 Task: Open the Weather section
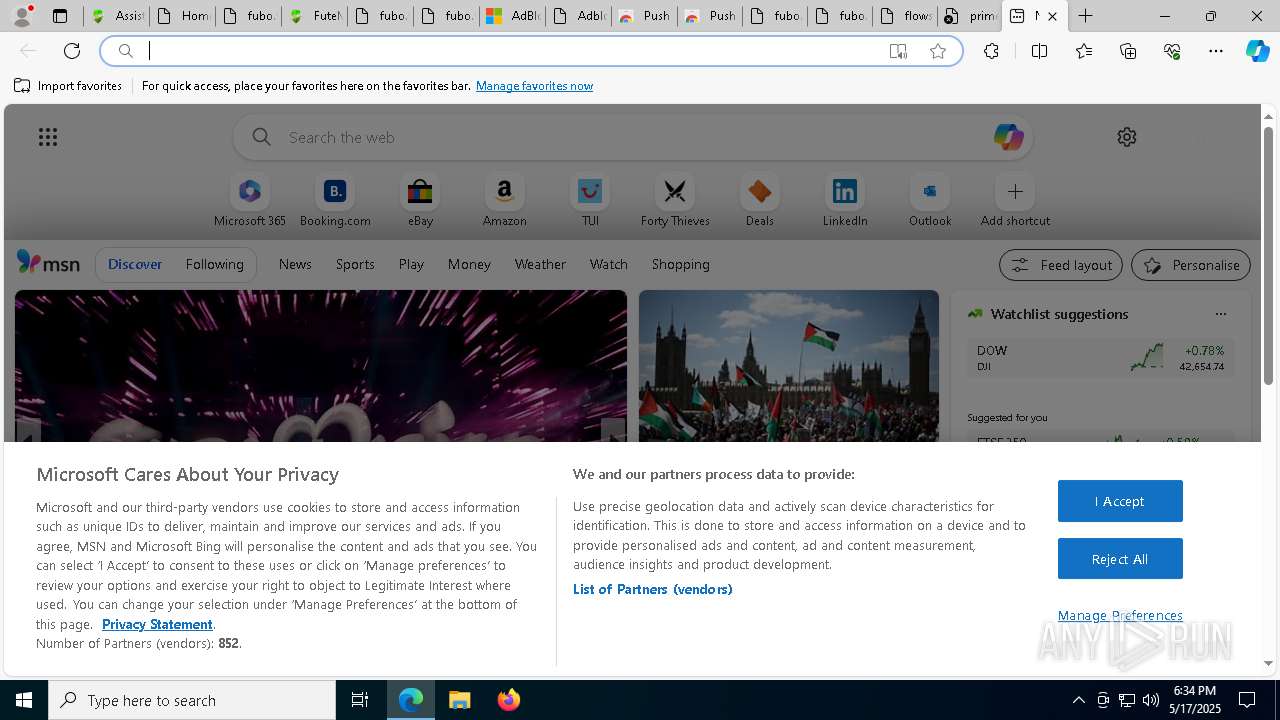[540, 264]
